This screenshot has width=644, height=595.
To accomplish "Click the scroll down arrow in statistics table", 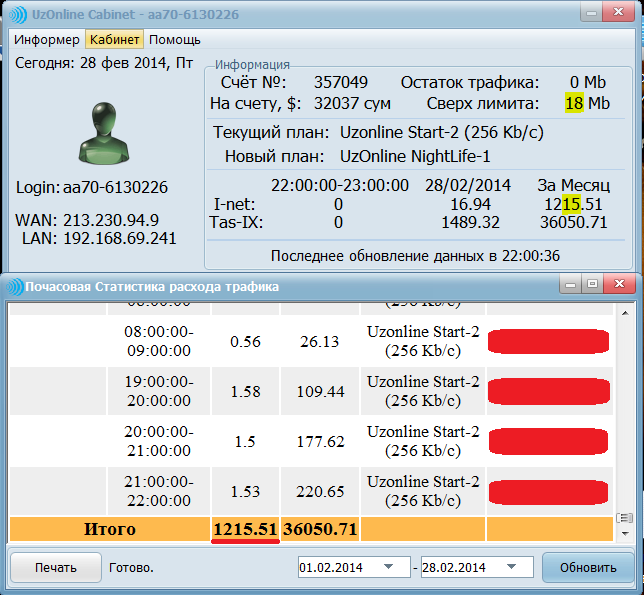I will point(625,534).
